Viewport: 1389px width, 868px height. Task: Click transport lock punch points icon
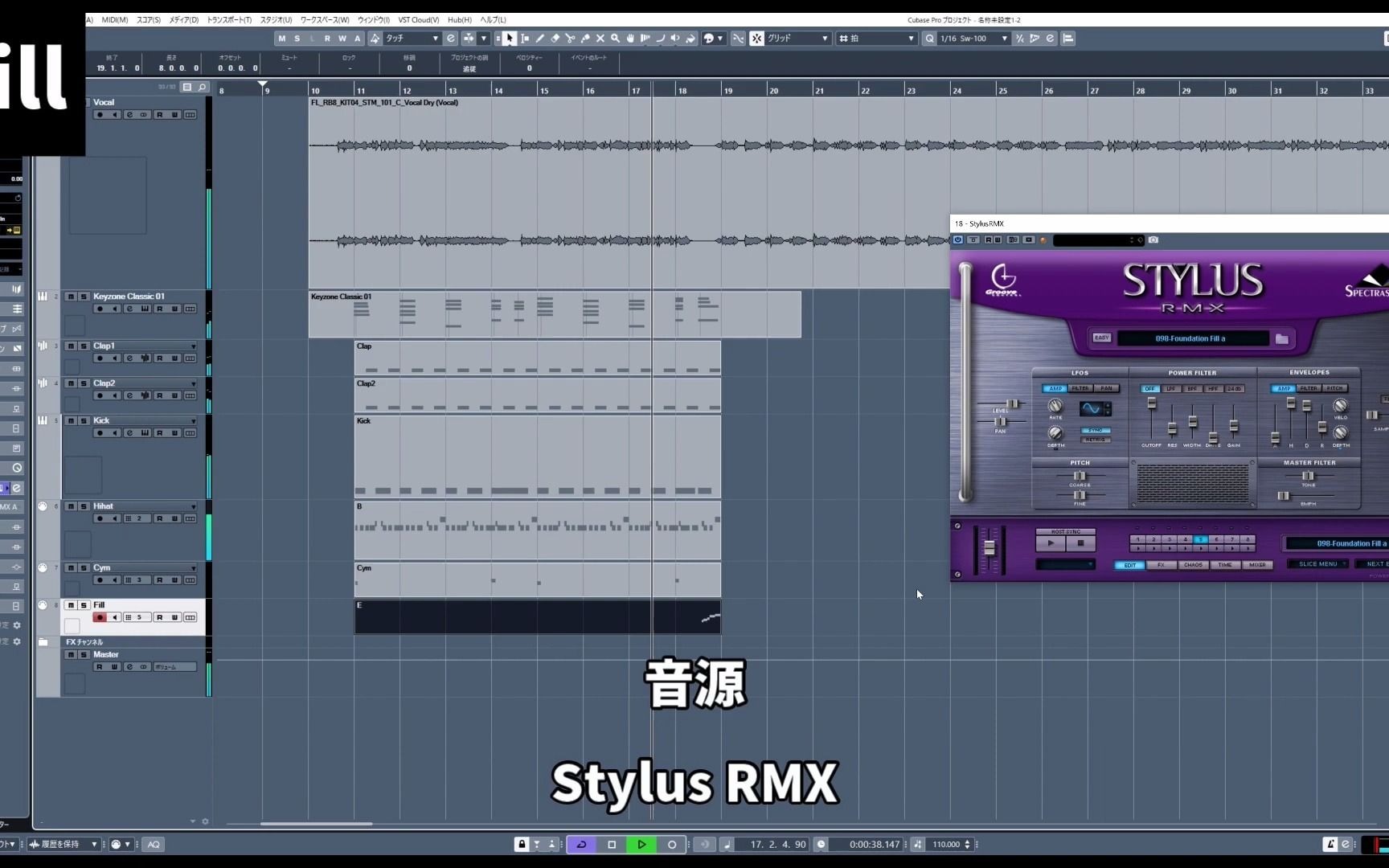[522, 844]
